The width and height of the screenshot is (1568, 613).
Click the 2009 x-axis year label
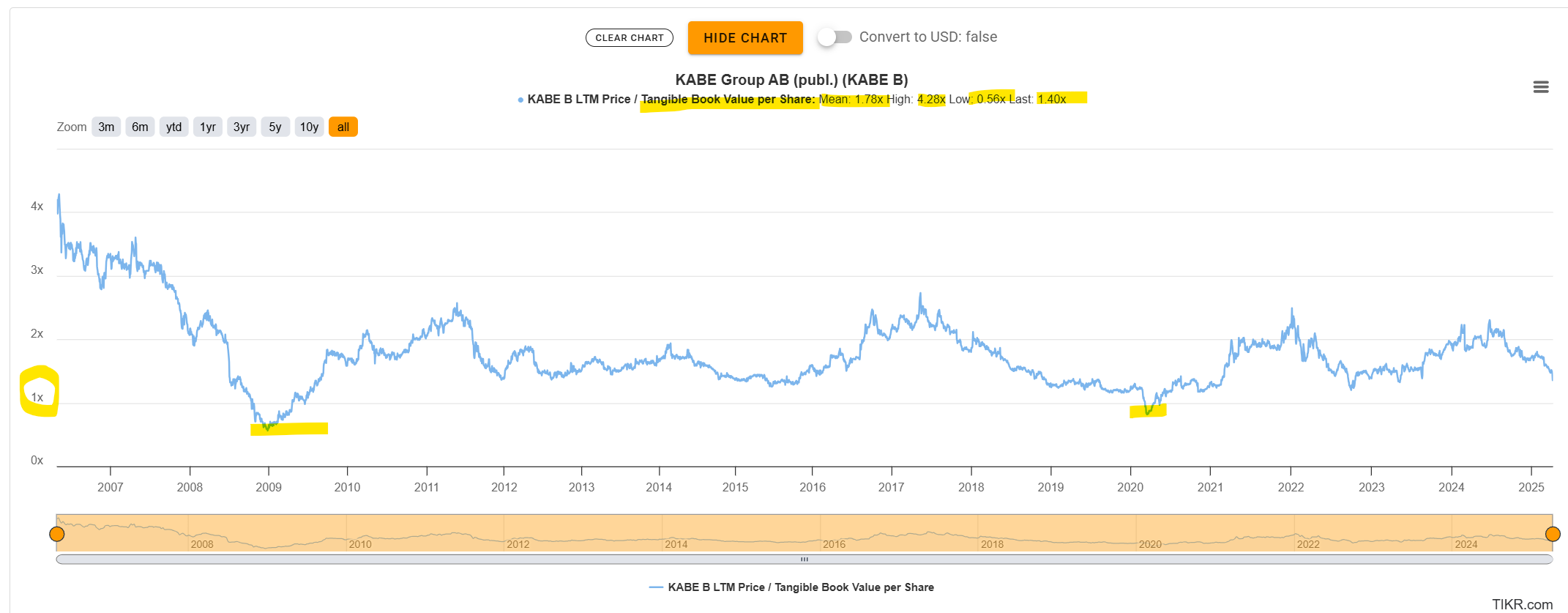coord(269,487)
